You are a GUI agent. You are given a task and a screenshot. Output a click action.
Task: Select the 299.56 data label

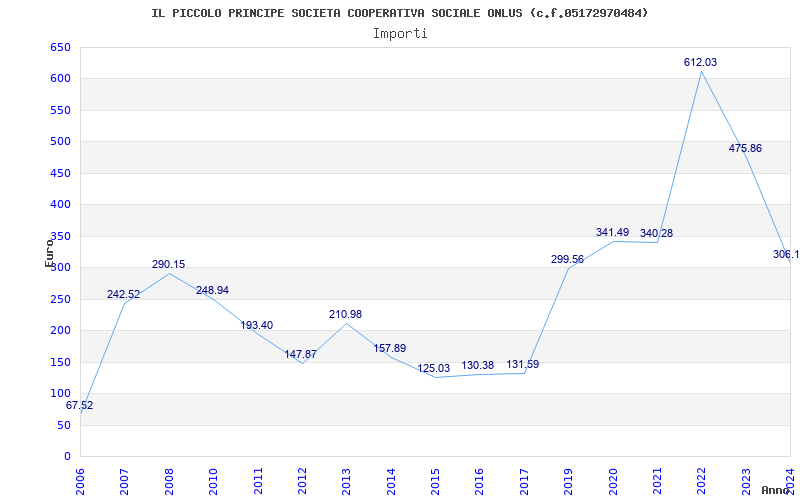click(x=567, y=260)
